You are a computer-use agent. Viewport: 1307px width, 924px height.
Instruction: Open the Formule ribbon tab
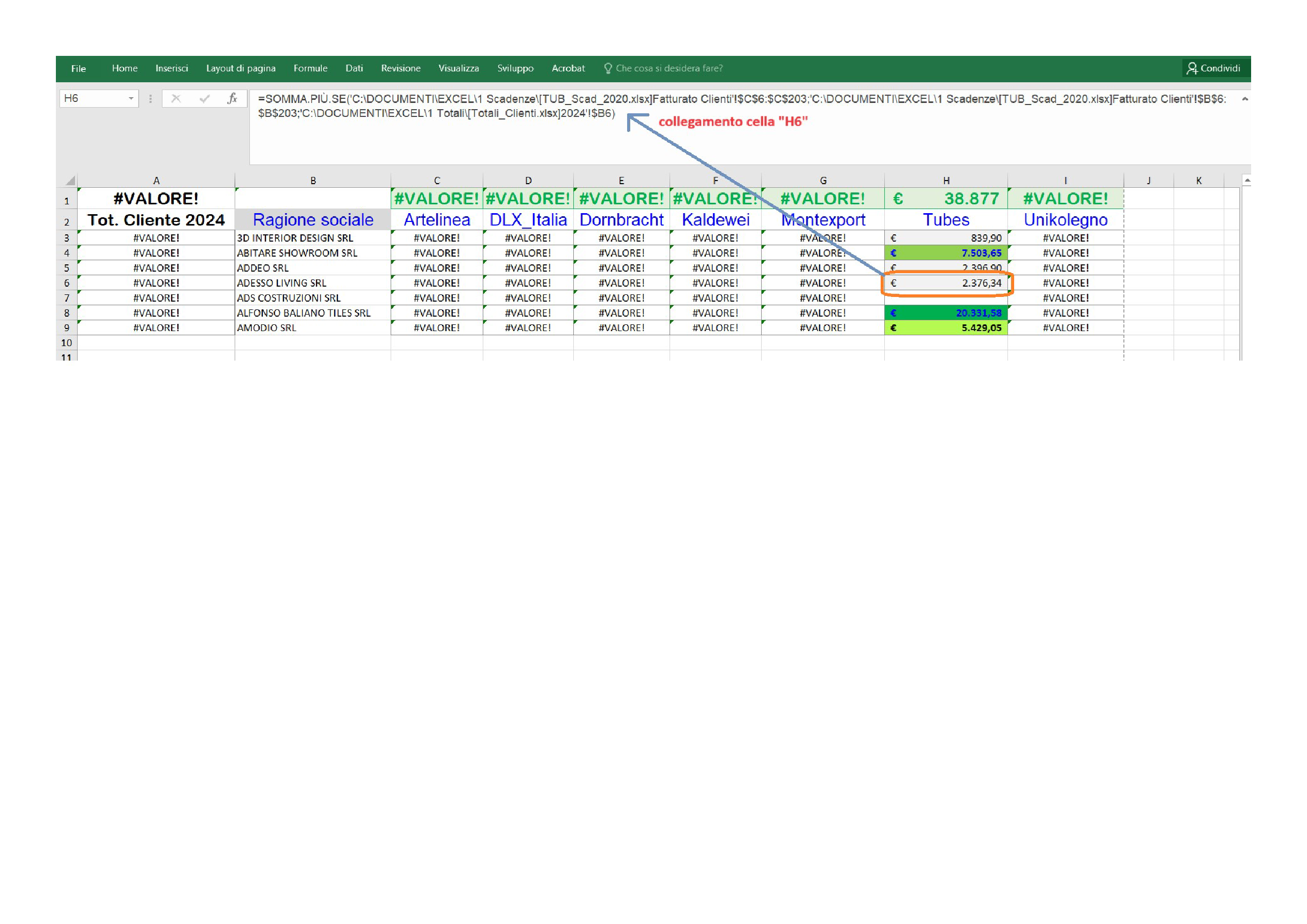(x=310, y=68)
